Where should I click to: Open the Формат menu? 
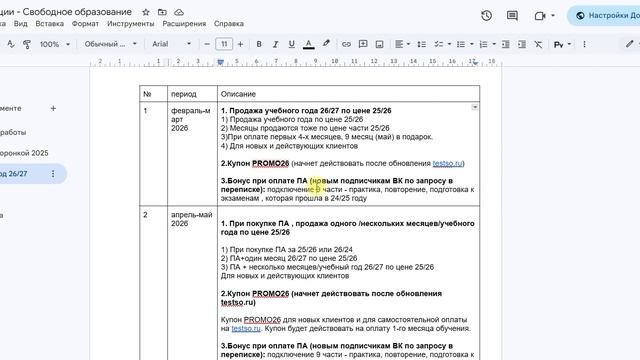click(85, 24)
